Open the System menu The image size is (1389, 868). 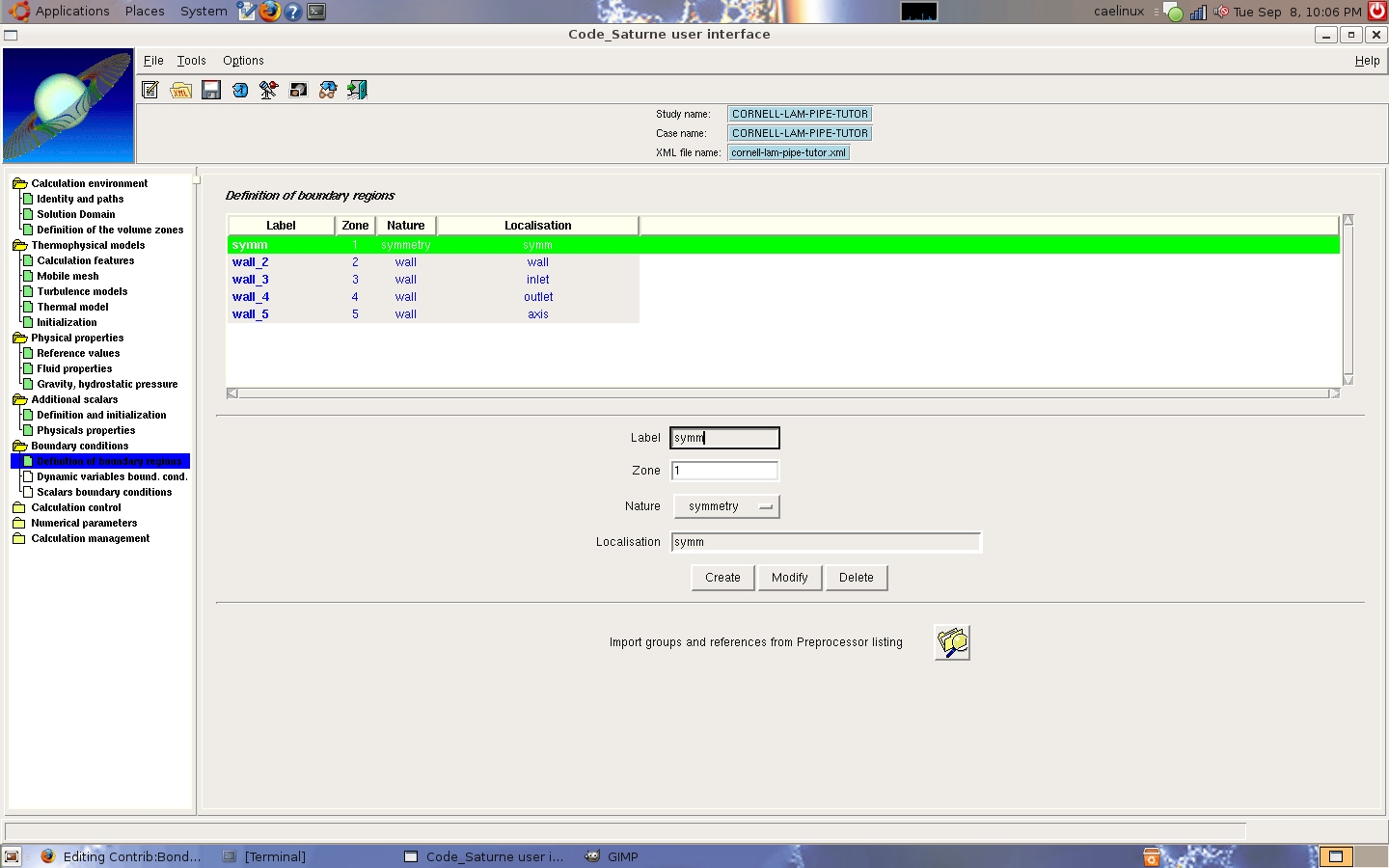[x=204, y=12]
